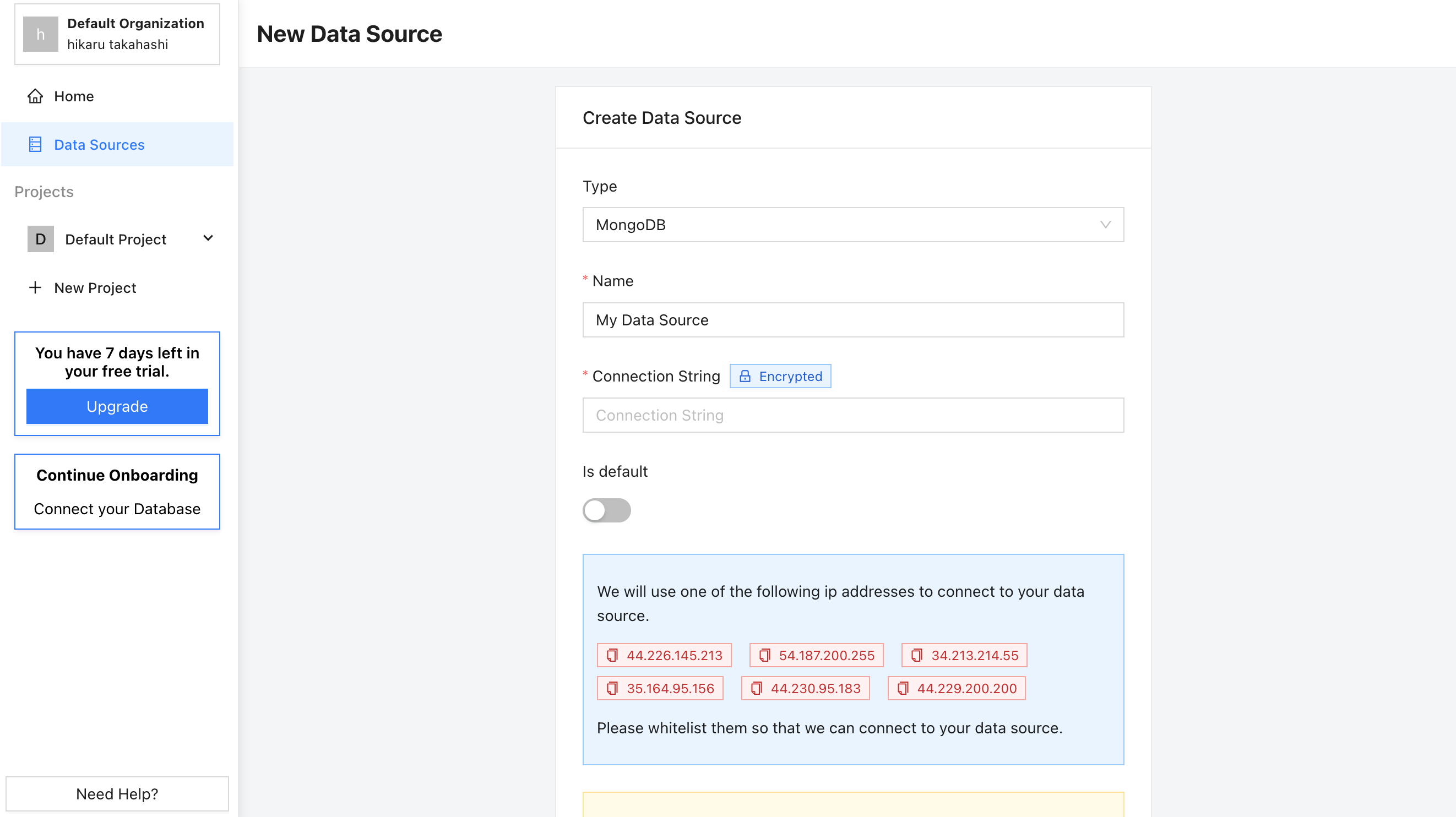
Task: Click the plus icon beside New Project
Action: tap(35, 287)
